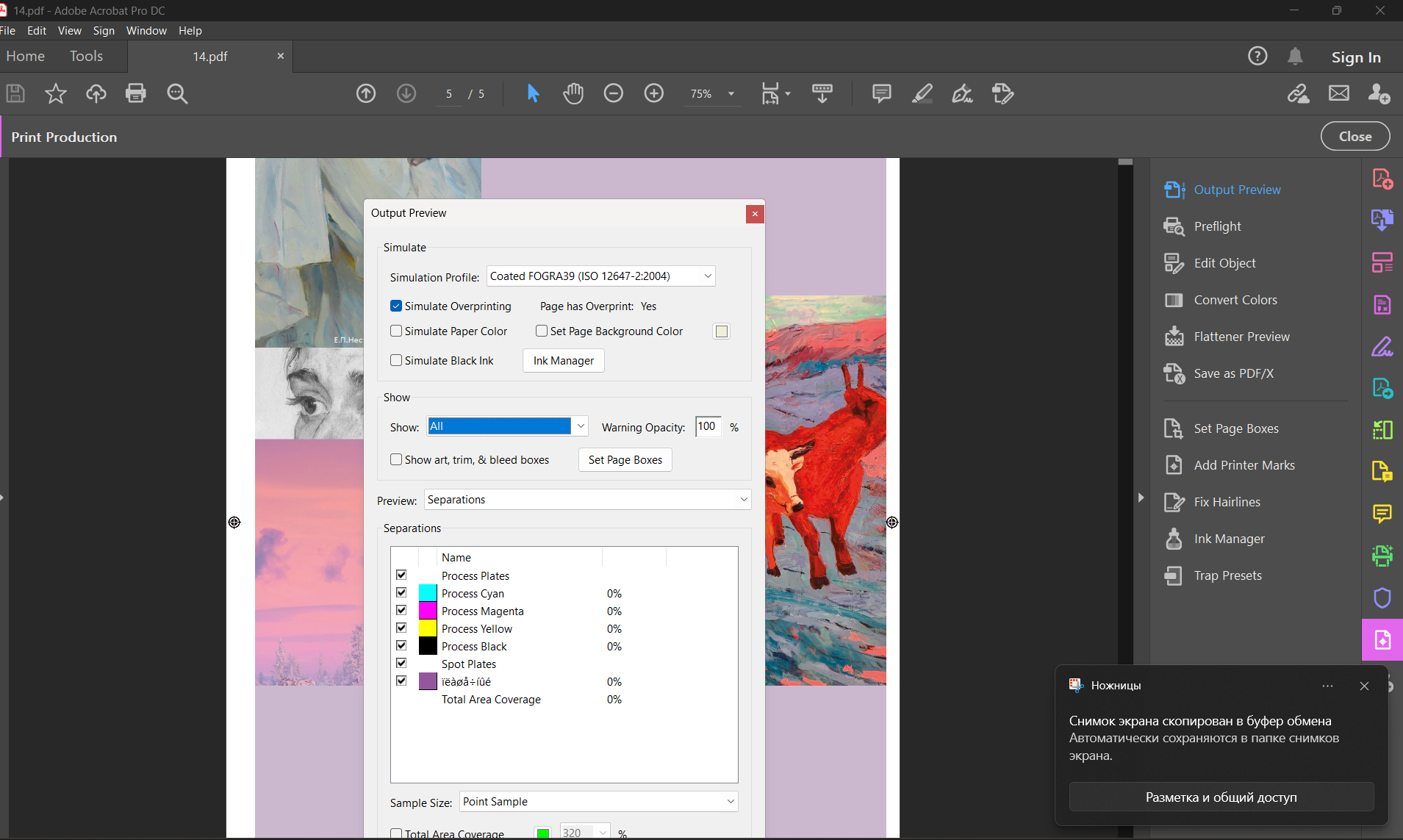Image resolution: width=1403 pixels, height=840 pixels.
Task: Open the help question mark icon
Action: [1257, 56]
